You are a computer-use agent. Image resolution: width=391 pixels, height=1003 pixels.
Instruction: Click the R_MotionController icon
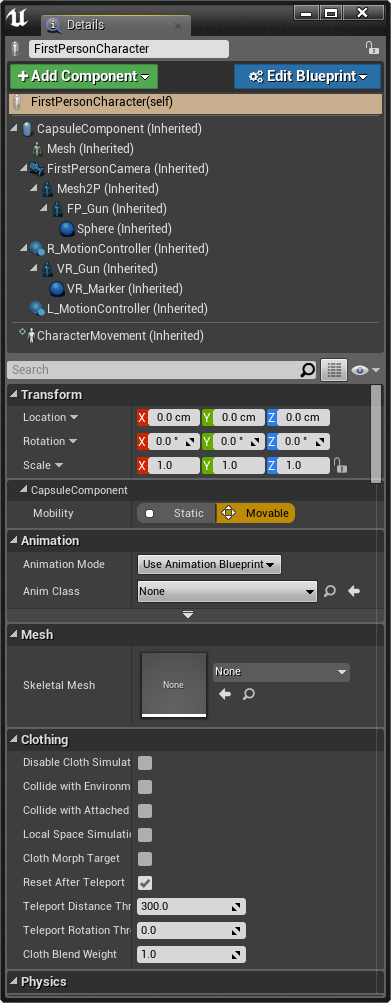coord(36,249)
